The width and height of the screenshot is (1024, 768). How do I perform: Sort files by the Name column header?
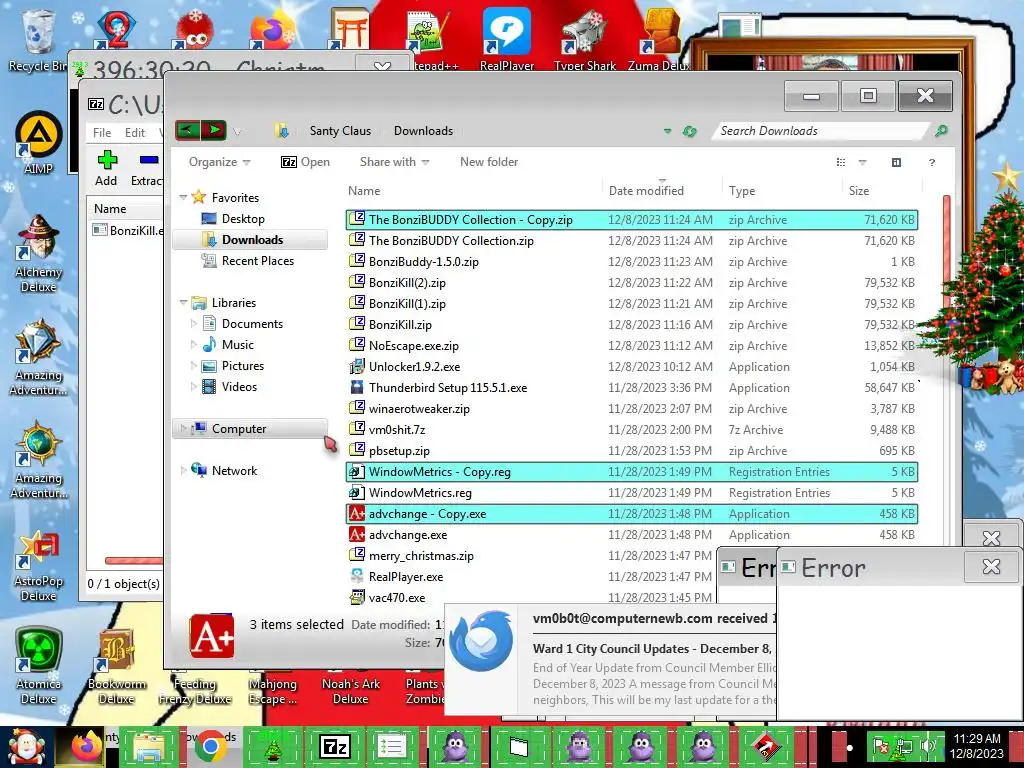[x=364, y=191]
